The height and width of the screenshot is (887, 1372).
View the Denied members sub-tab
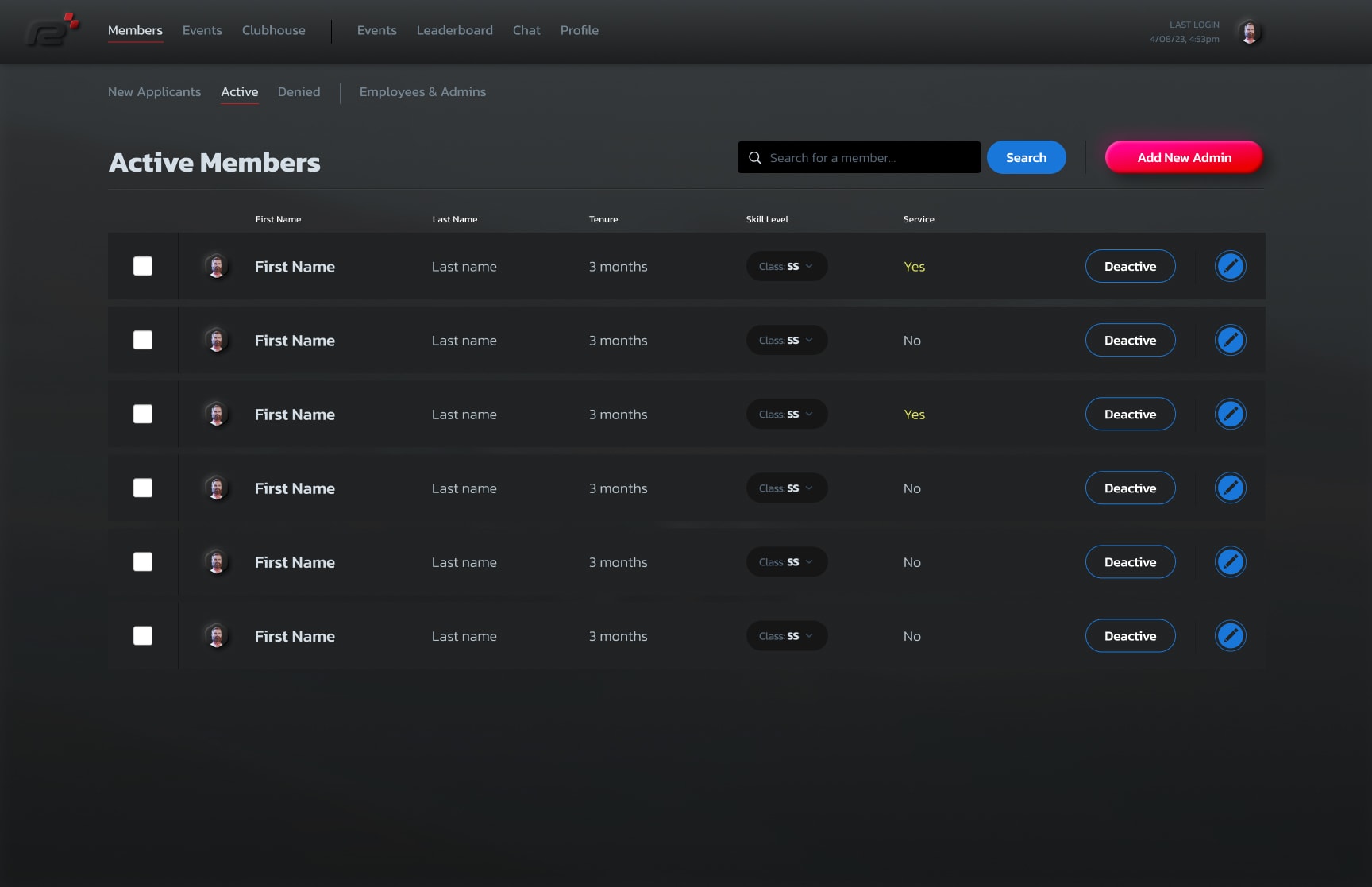click(299, 91)
